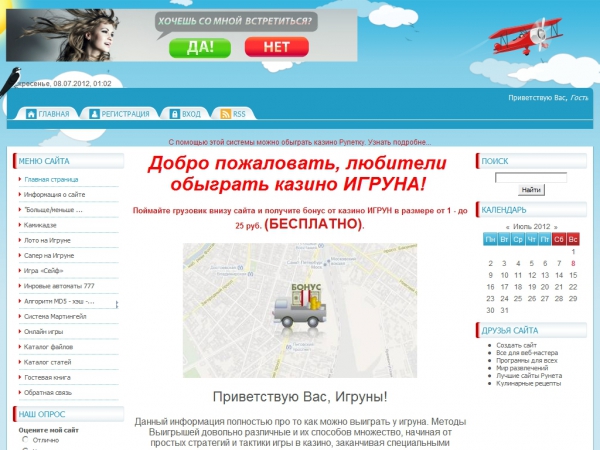This screenshot has width=600, height=450.
Task: Open the Регистрация tab
Action: click(x=119, y=114)
